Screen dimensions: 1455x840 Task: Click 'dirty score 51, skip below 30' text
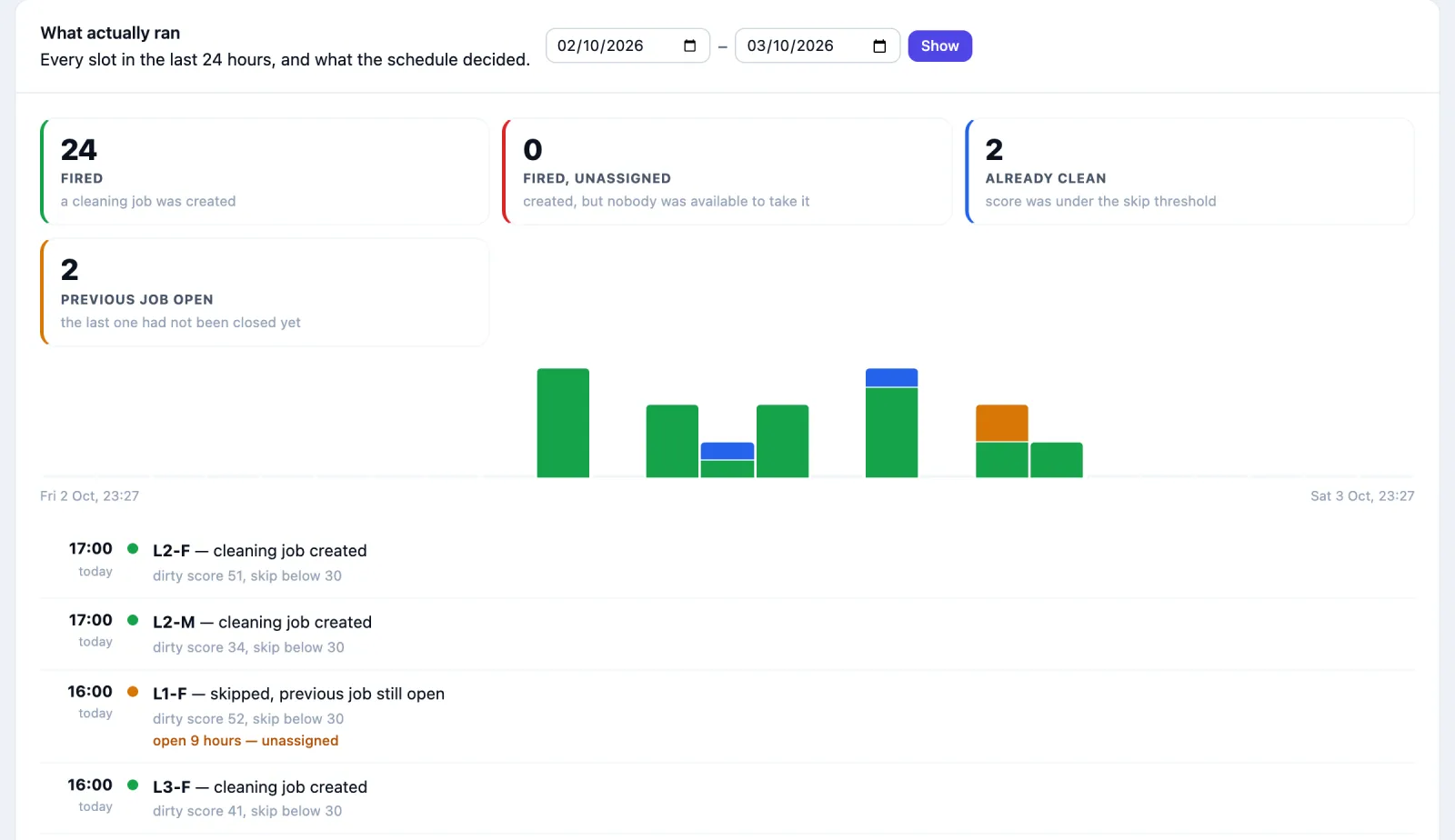(247, 575)
